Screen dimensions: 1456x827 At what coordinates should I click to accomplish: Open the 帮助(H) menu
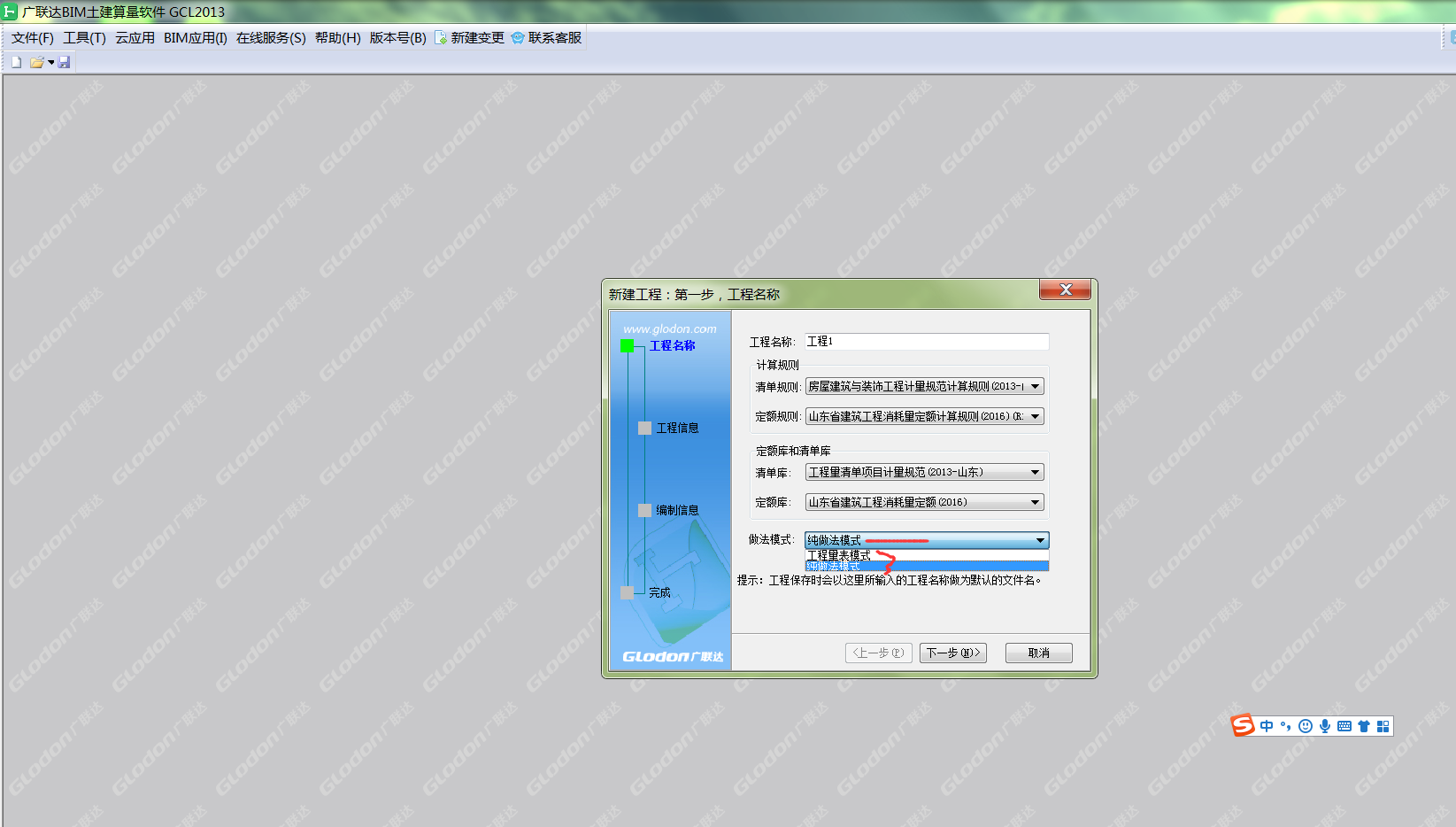click(x=338, y=38)
